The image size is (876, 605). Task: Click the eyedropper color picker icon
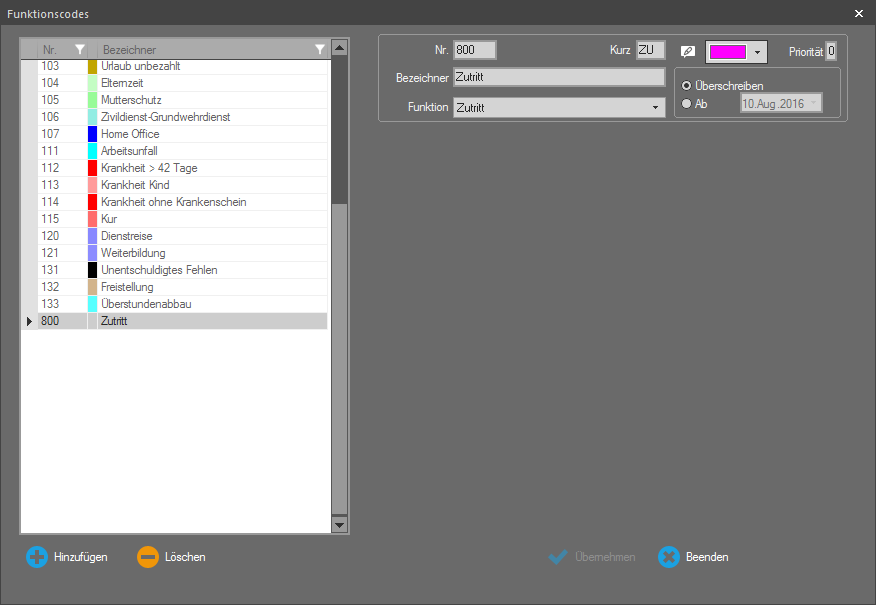point(688,51)
